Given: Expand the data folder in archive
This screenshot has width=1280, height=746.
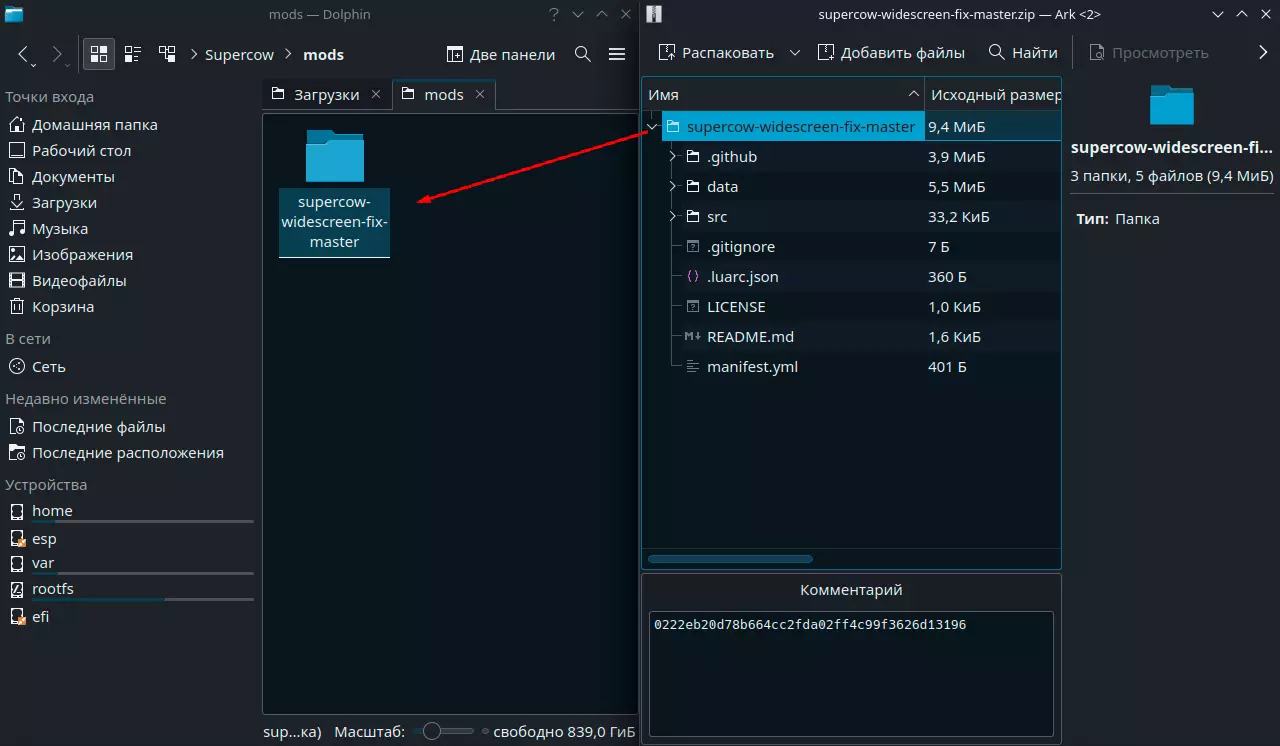Looking at the screenshot, I should tap(673, 187).
